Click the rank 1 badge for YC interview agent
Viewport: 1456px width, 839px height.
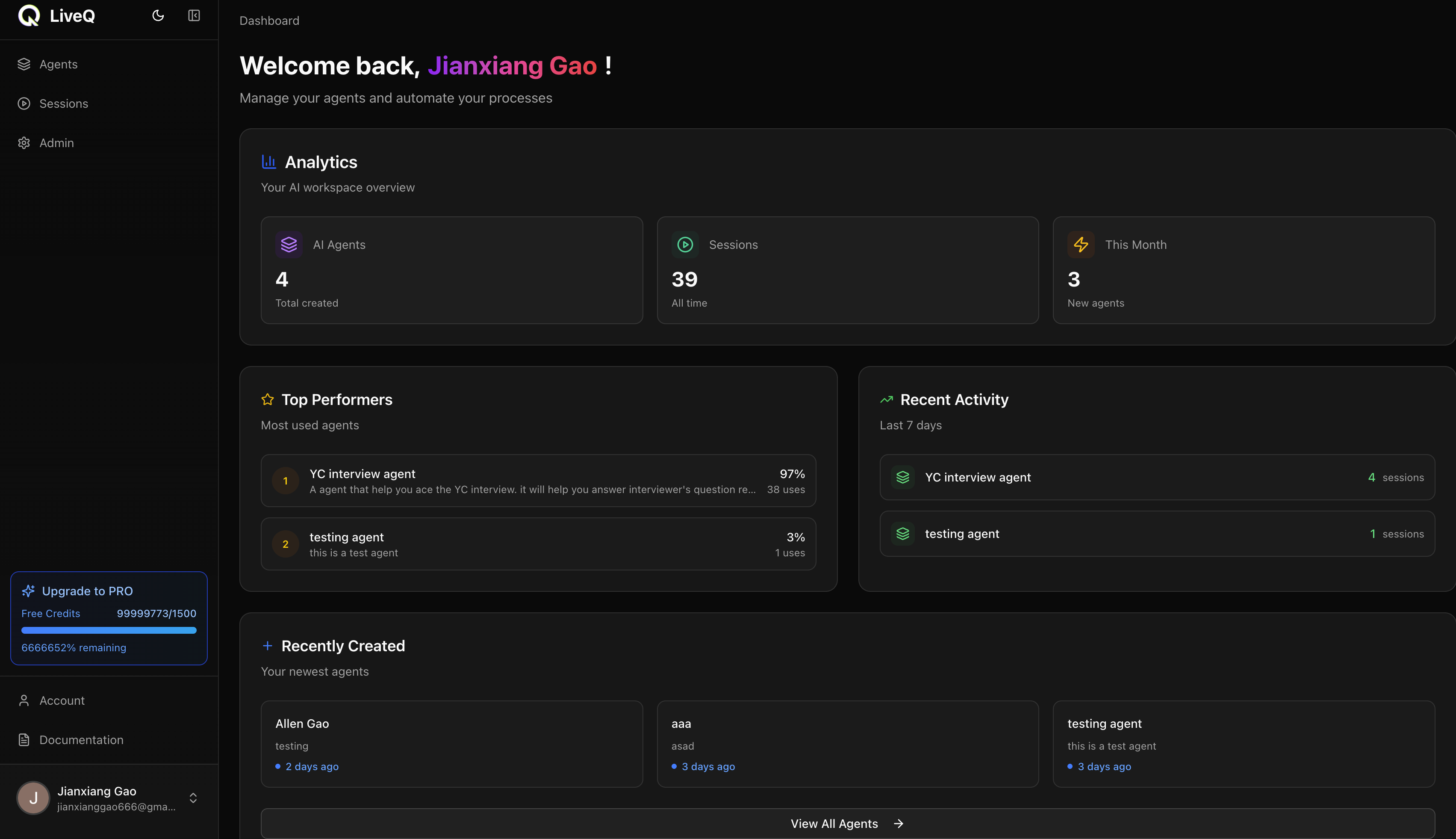coord(286,481)
